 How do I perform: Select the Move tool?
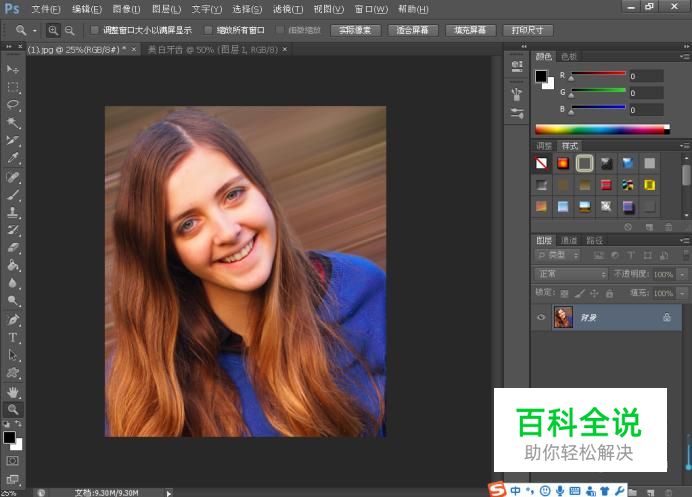pyautogui.click(x=13, y=68)
